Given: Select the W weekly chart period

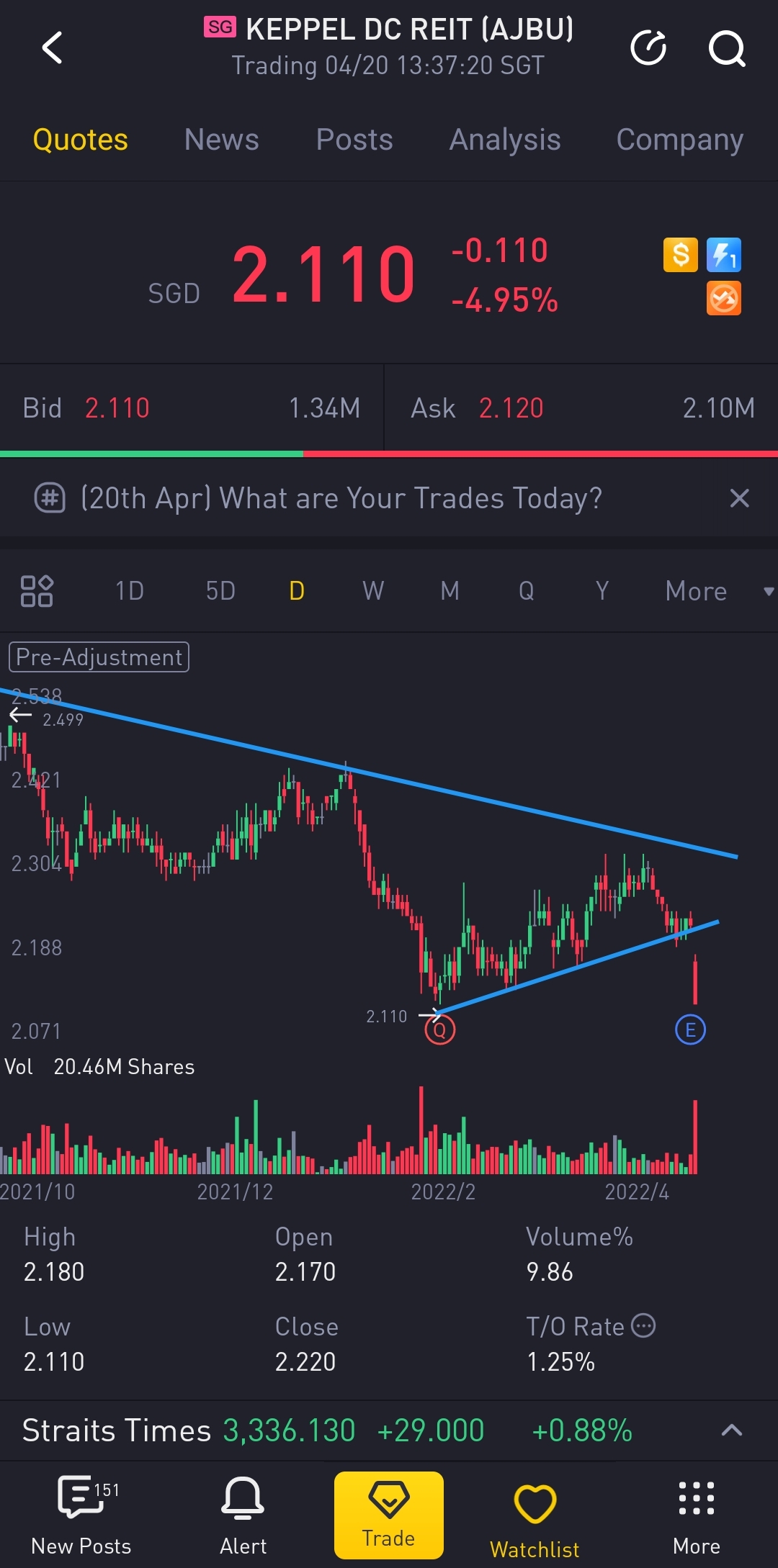Looking at the screenshot, I should tap(373, 591).
